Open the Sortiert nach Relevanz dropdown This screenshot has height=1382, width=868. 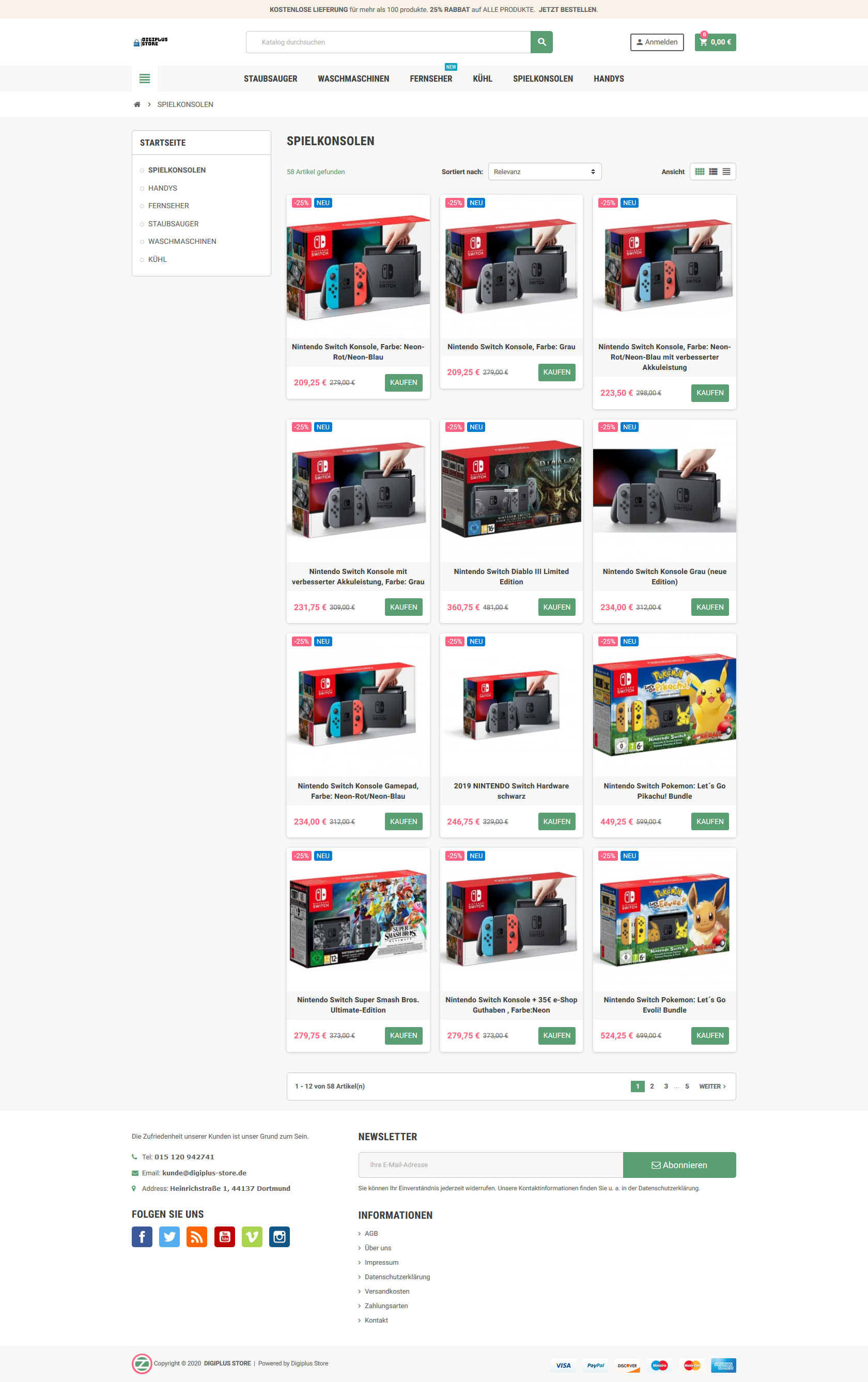[544, 172]
